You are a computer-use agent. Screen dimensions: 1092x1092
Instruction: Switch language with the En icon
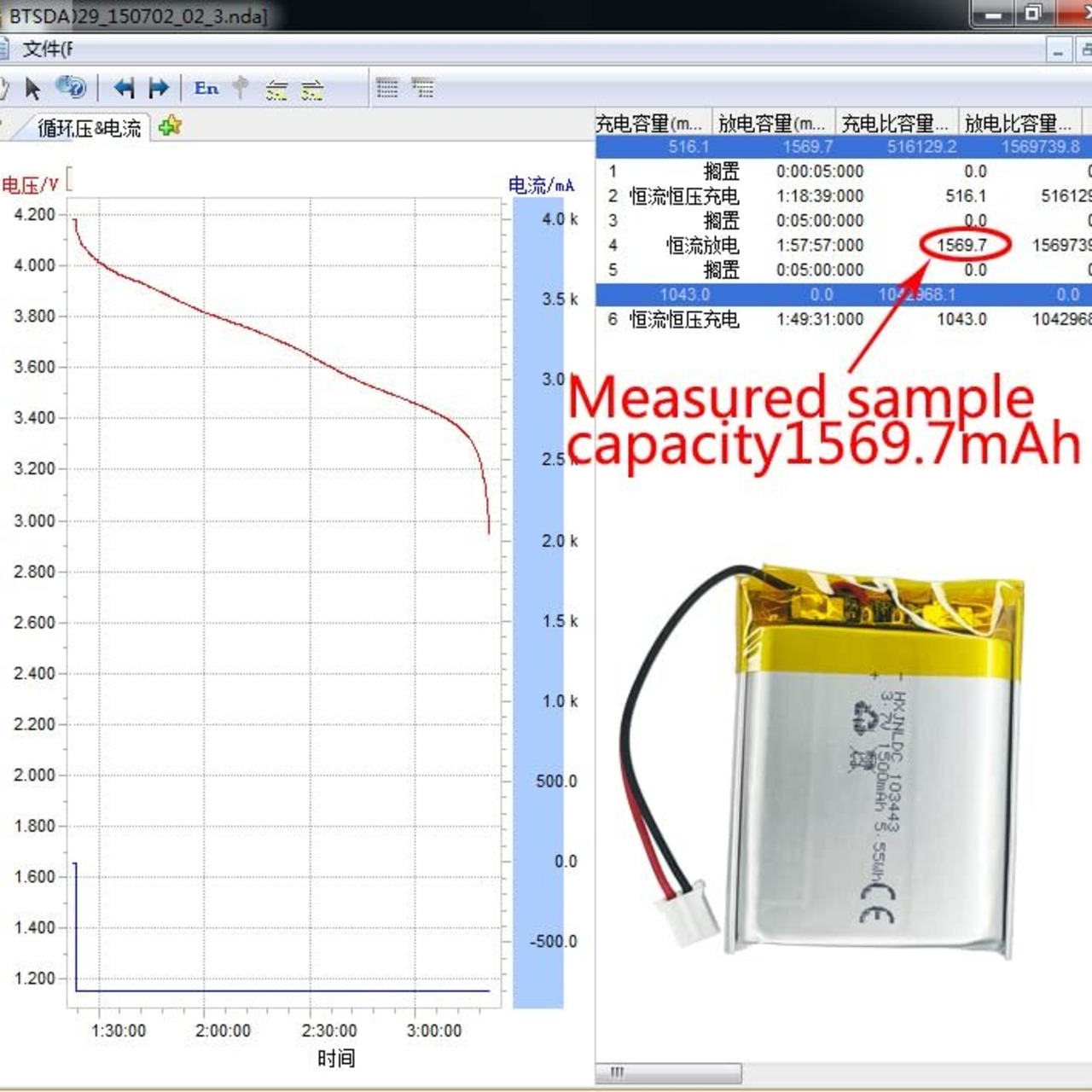click(x=206, y=88)
